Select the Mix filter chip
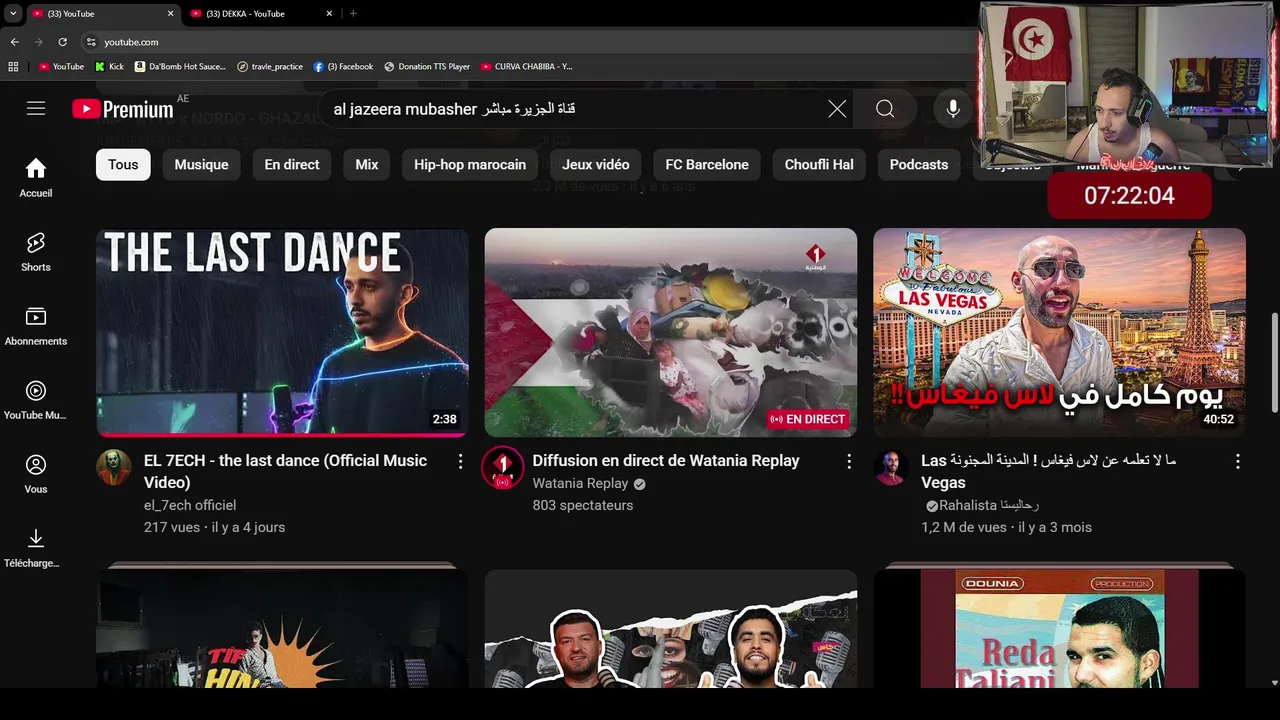The height and width of the screenshot is (720, 1280). pos(367,165)
